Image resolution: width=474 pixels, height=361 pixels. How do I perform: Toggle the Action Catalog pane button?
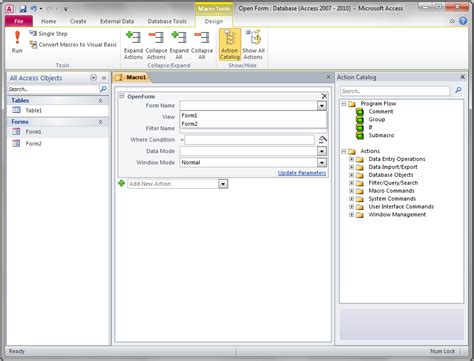230,45
